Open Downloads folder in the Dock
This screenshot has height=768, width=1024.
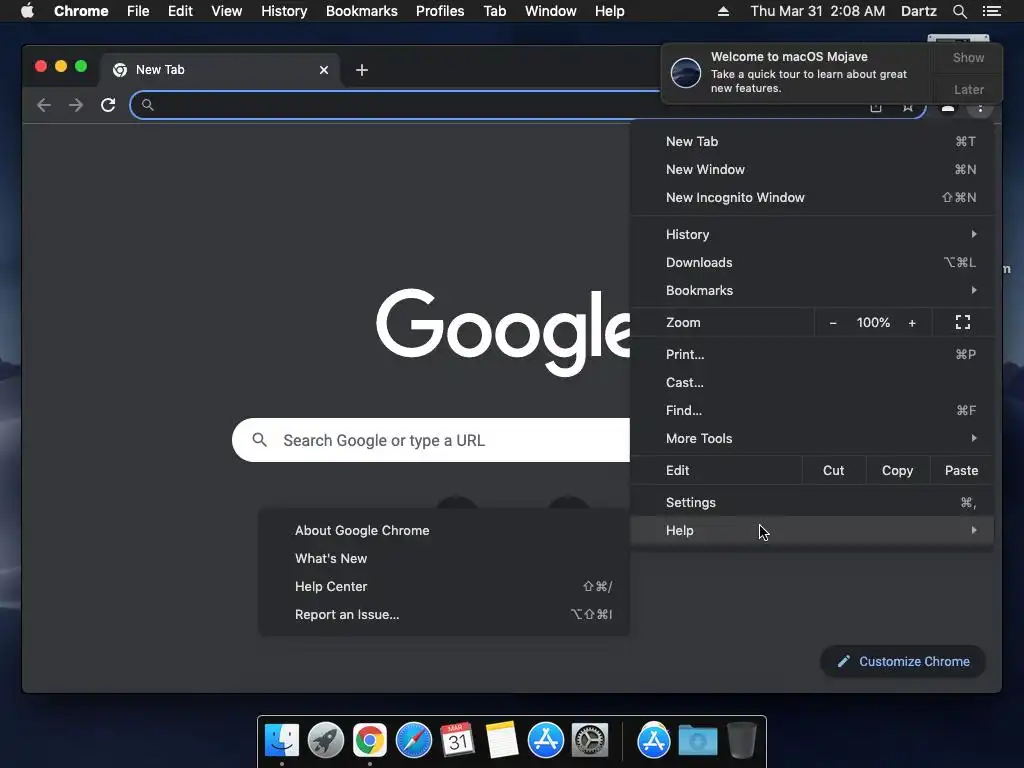click(x=697, y=741)
